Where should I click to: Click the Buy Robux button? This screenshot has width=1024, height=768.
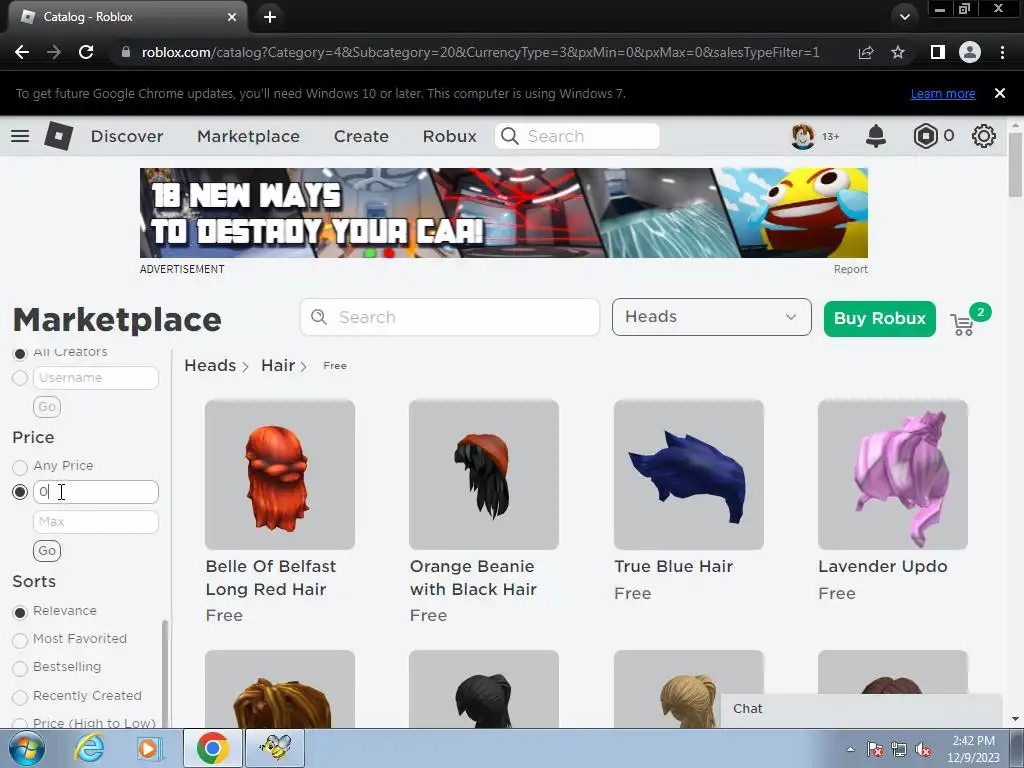coord(880,319)
